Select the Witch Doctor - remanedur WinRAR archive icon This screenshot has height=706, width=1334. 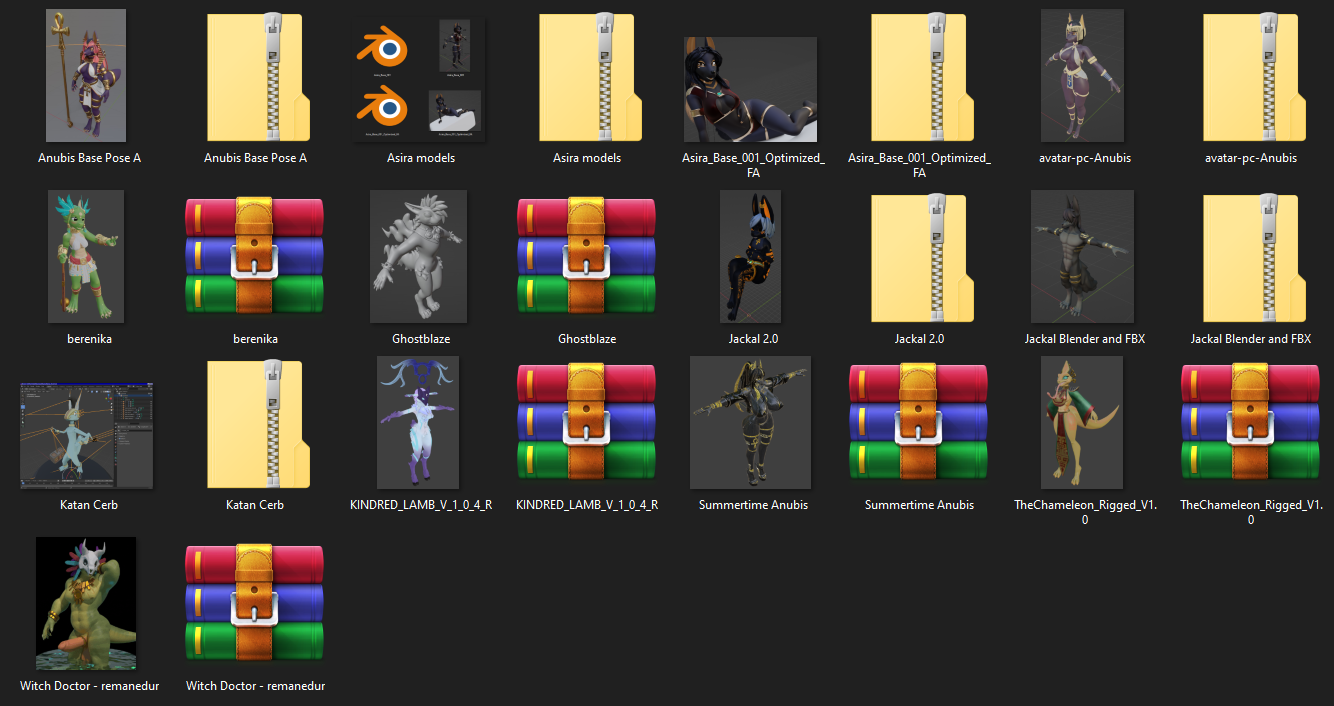click(x=255, y=603)
